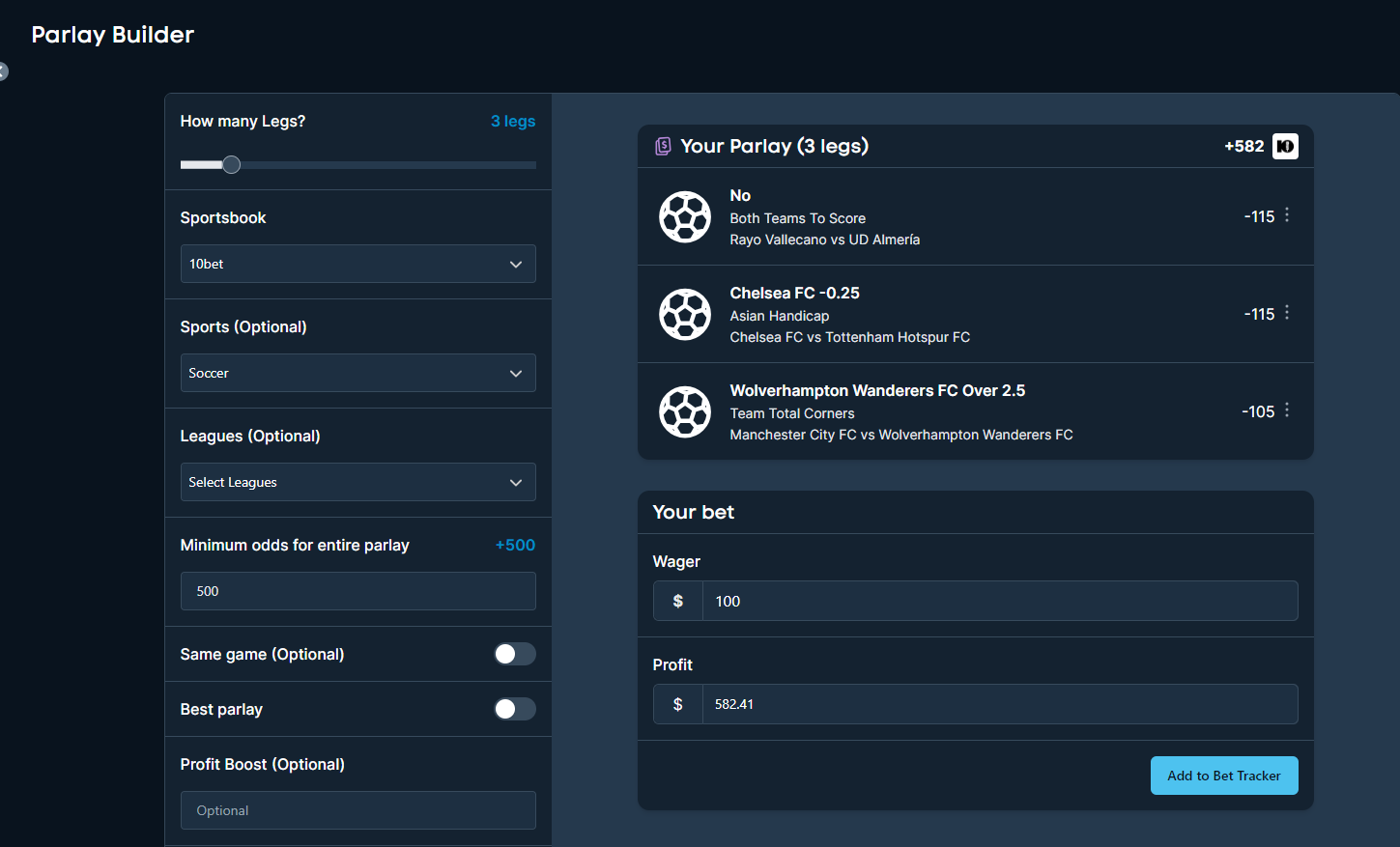Click the 10bet sportsbook logo icon

tap(1285, 146)
